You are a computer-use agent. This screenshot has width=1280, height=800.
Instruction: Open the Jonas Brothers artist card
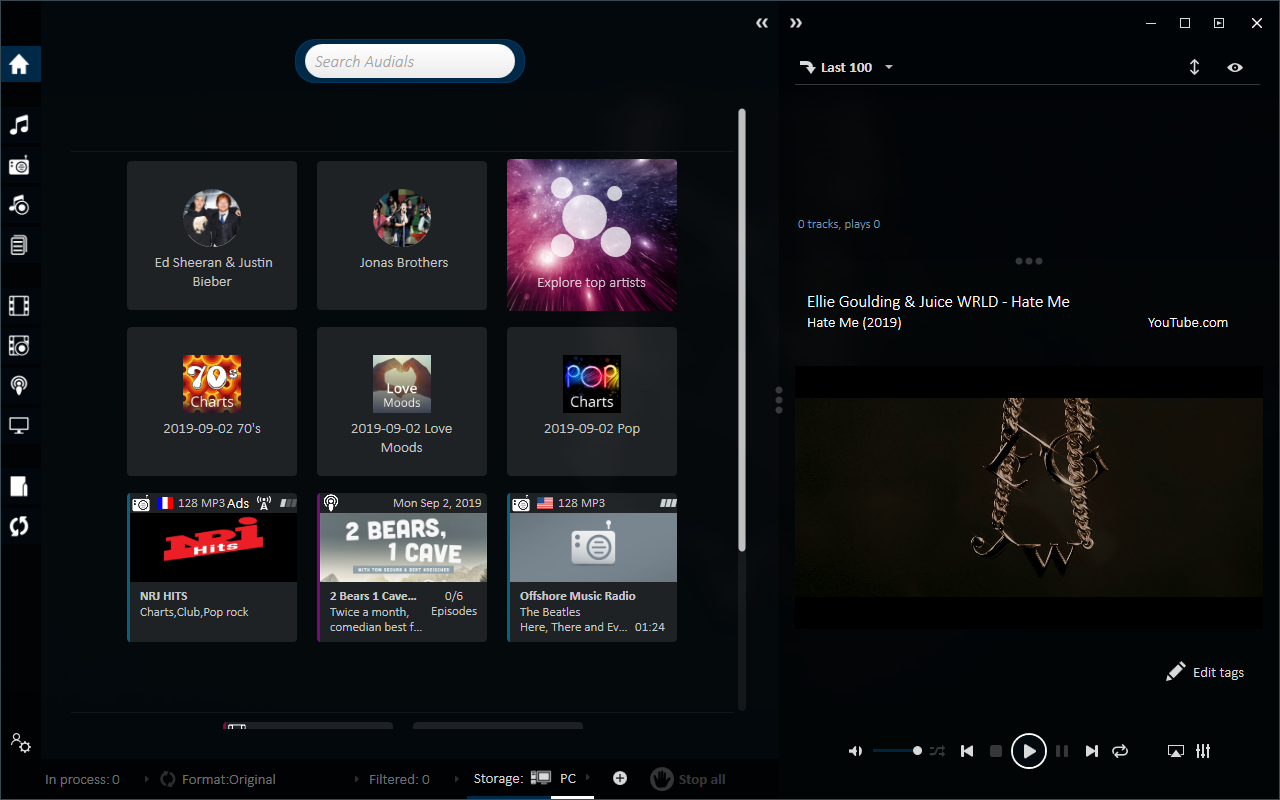pyautogui.click(x=402, y=235)
